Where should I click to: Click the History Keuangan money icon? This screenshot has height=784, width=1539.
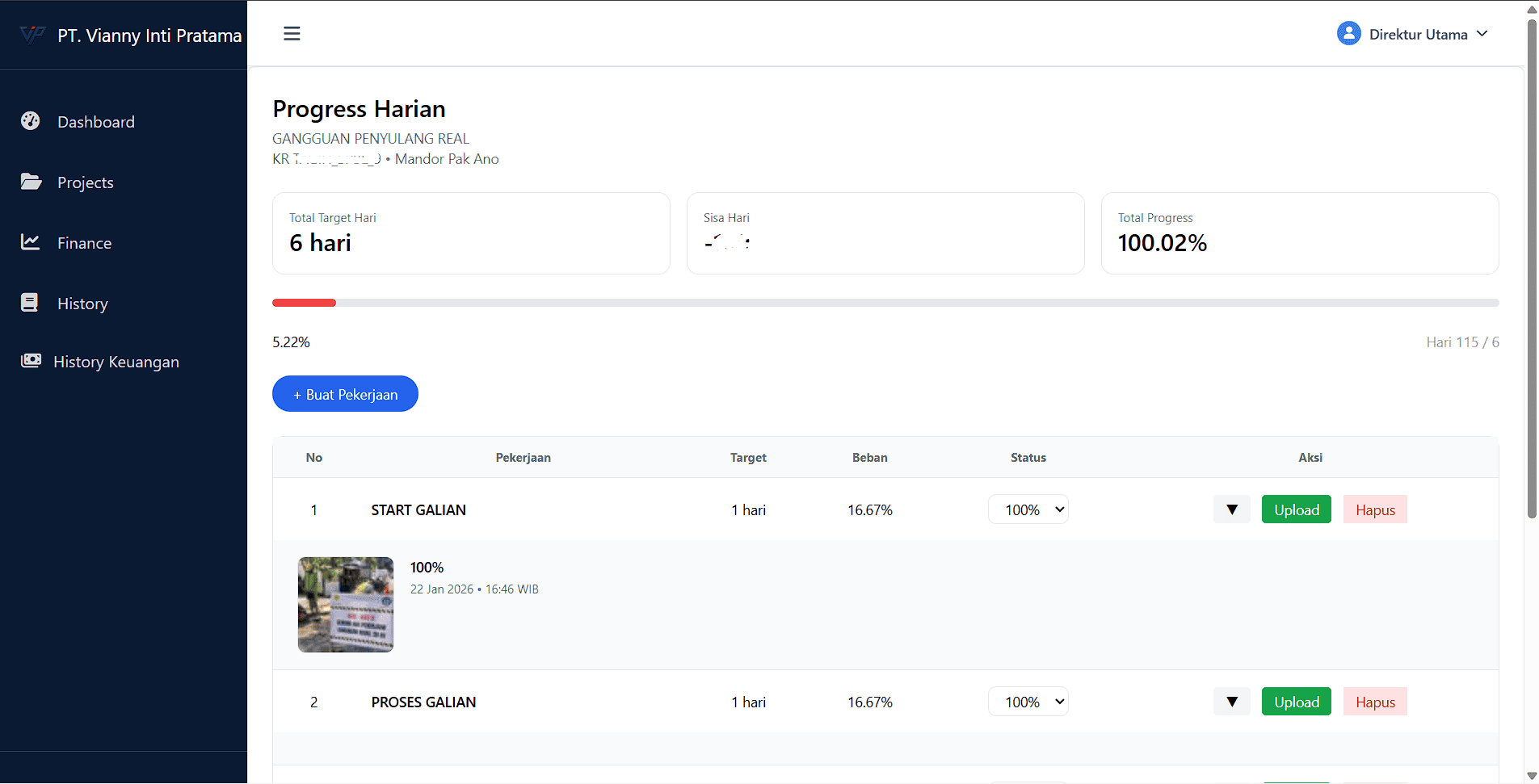(31, 361)
